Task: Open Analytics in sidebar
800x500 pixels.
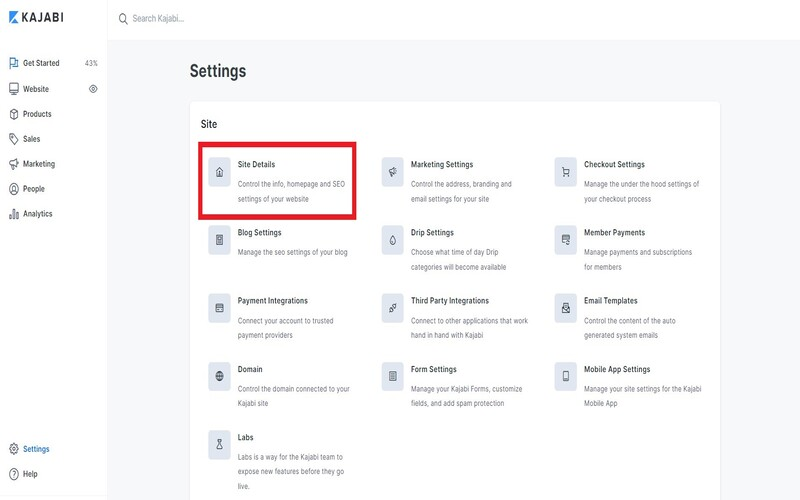Action: 37,214
